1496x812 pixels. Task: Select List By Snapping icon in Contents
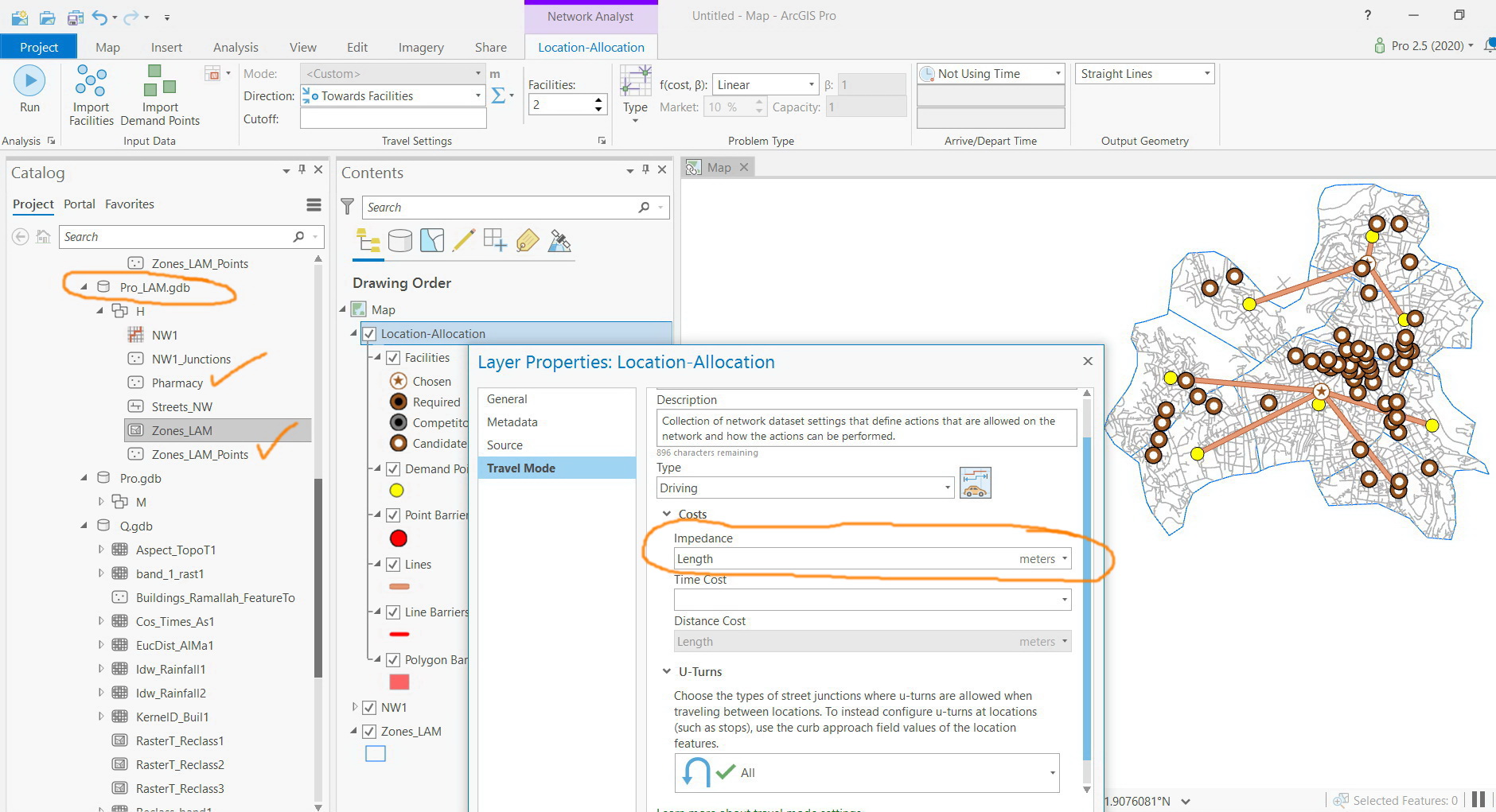click(x=495, y=240)
